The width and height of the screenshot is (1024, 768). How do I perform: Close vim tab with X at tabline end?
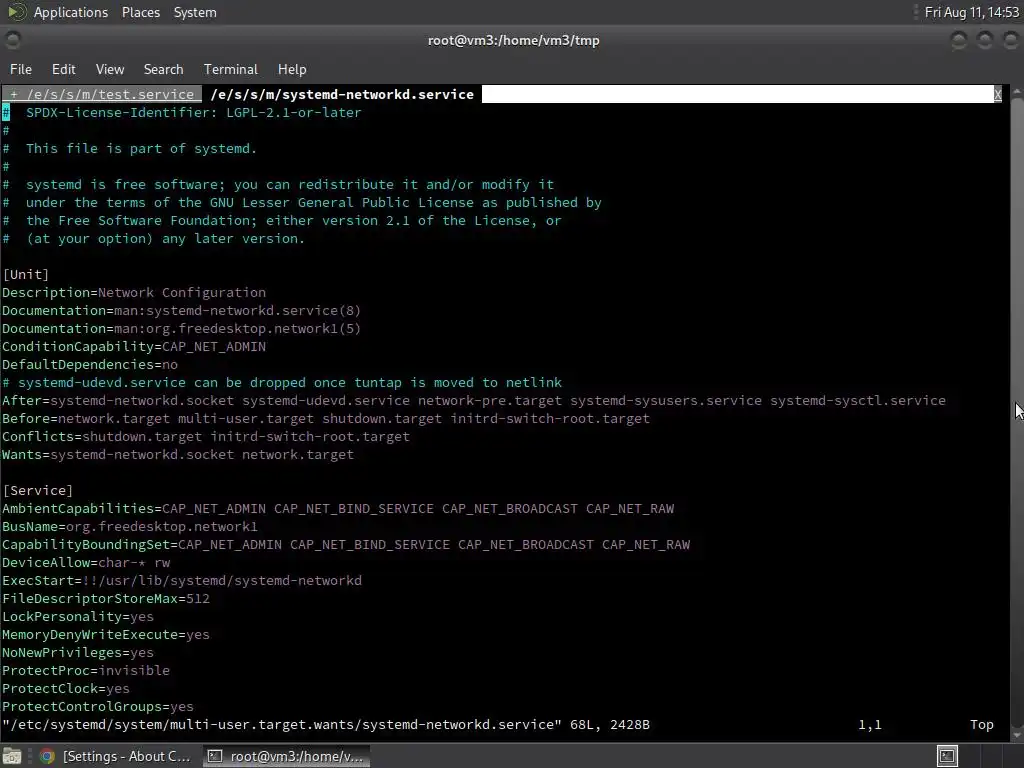point(997,95)
